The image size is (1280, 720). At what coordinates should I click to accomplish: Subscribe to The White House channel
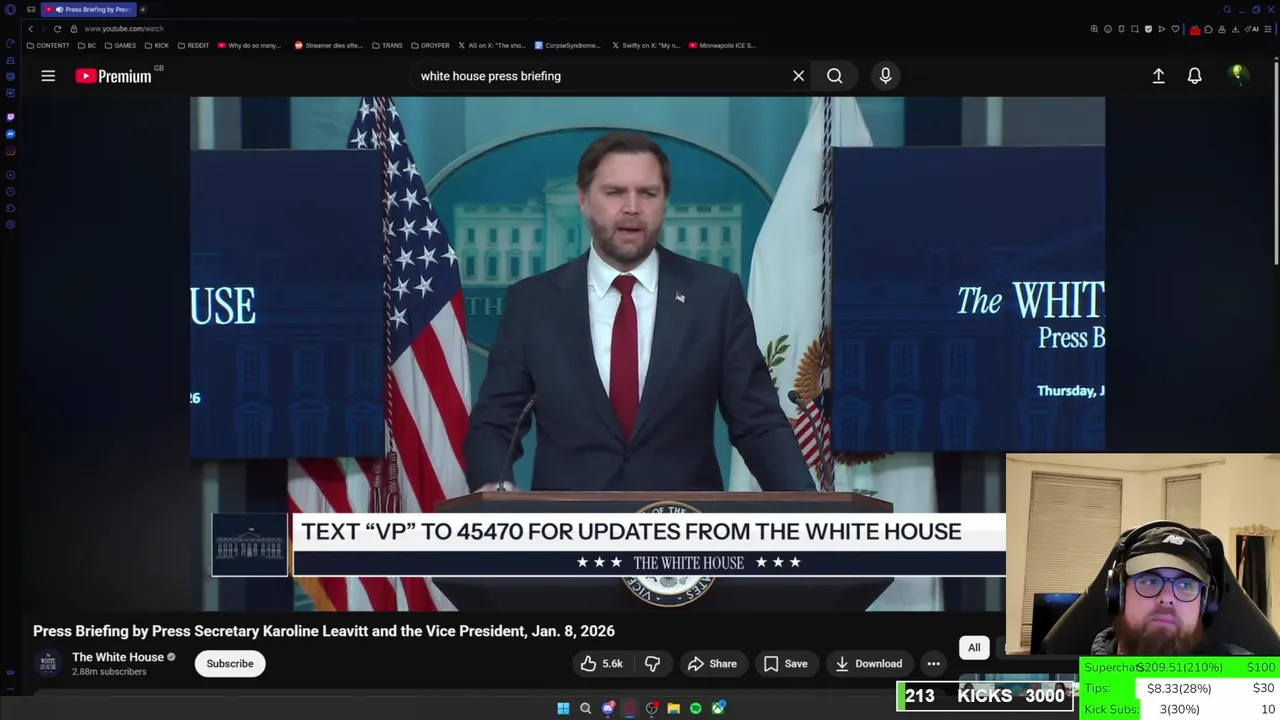230,663
